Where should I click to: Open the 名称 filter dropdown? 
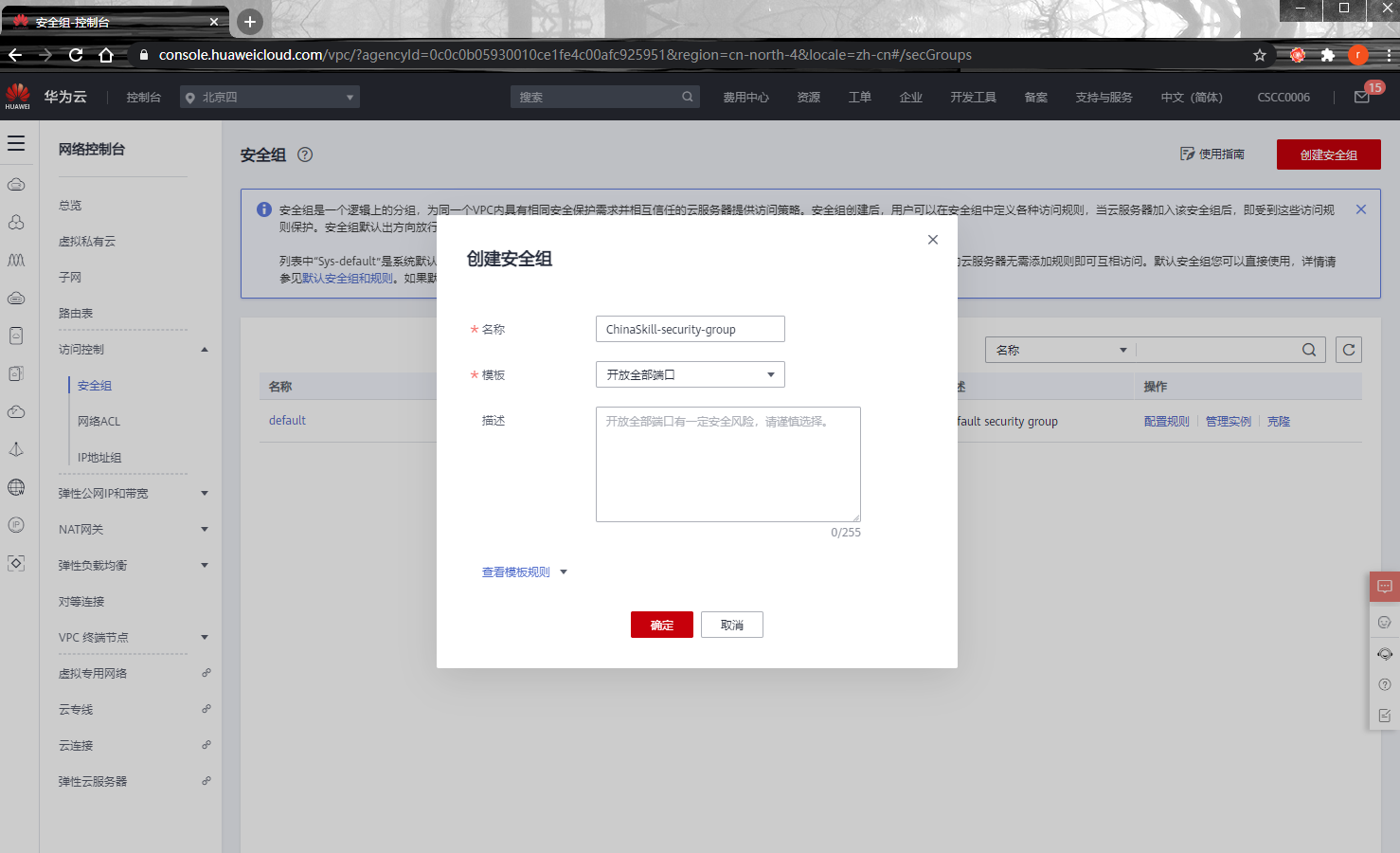[1061, 350]
